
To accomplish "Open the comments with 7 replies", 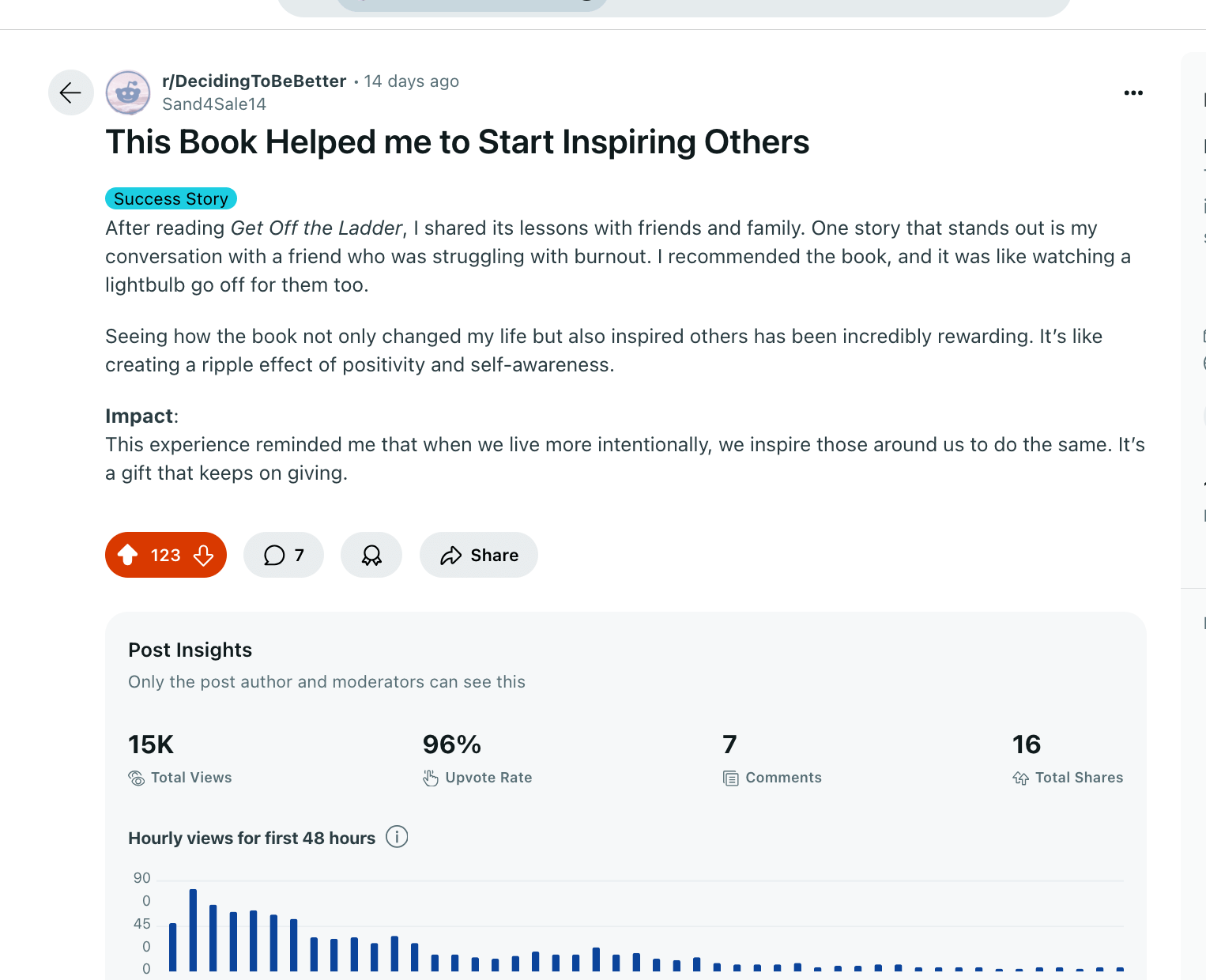I will point(284,556).
